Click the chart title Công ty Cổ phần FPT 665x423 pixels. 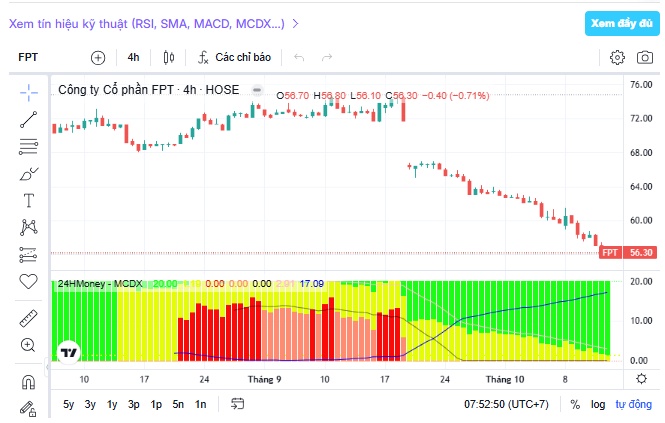[x=148, y=90]
